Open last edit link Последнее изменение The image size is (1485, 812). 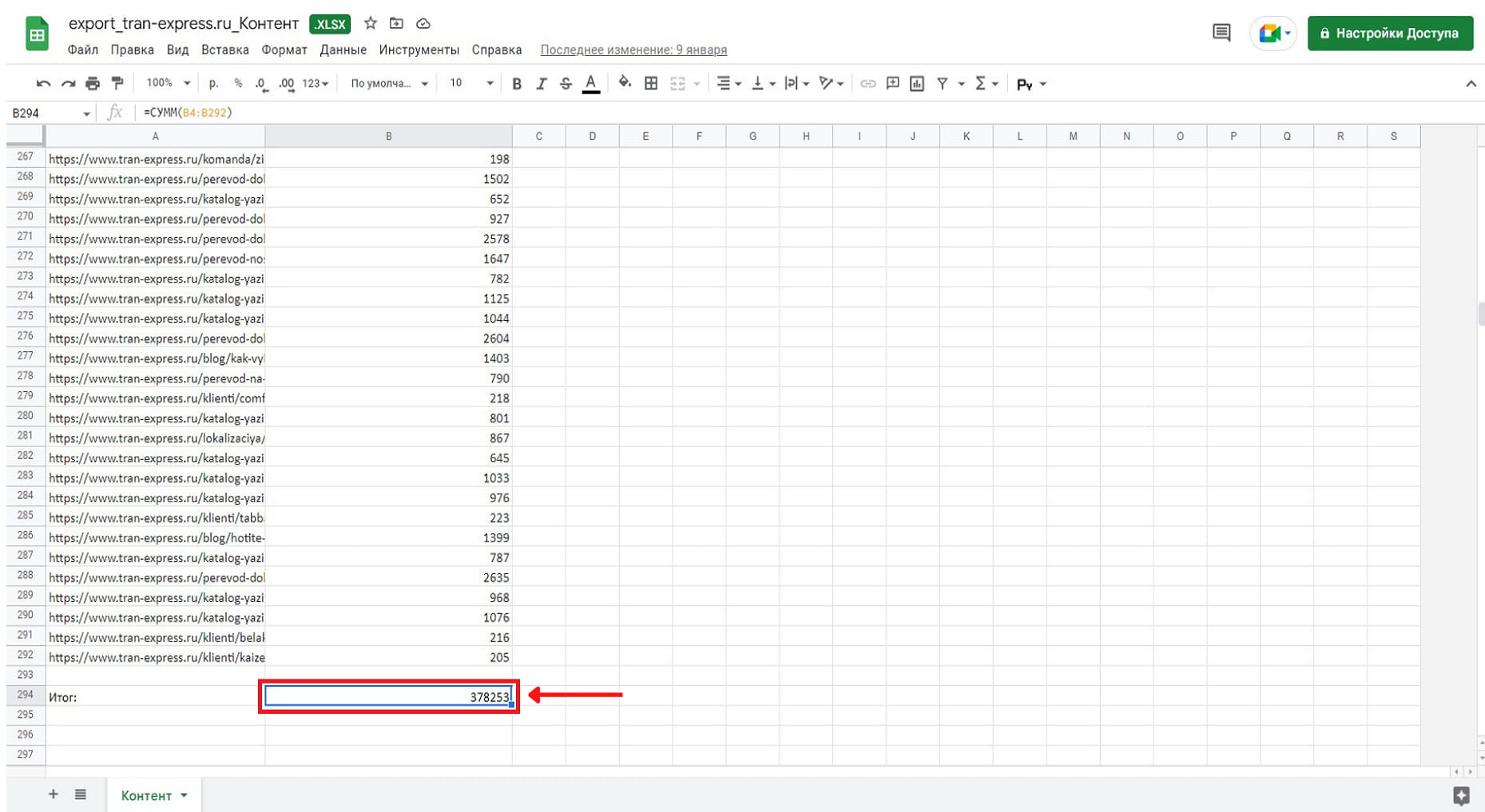pos(633,50)
